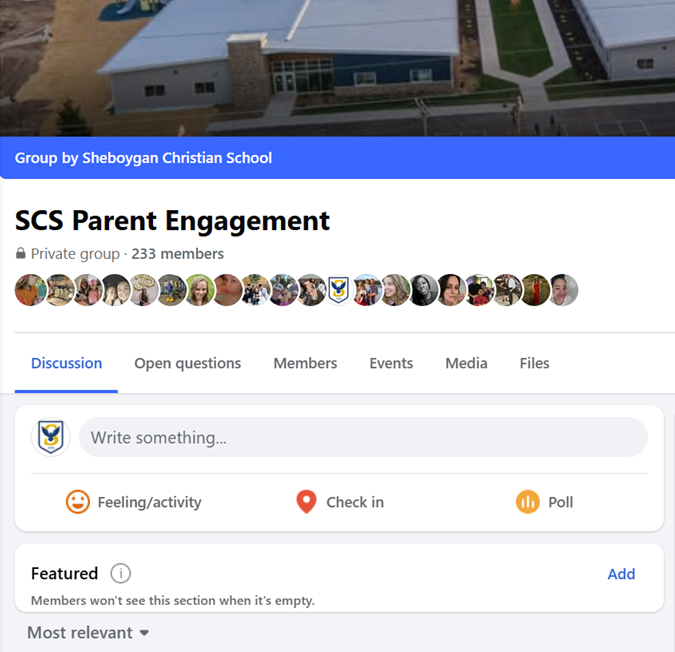Click the school crest avatar in members row

pyautogui.click(x=339, y=290)
